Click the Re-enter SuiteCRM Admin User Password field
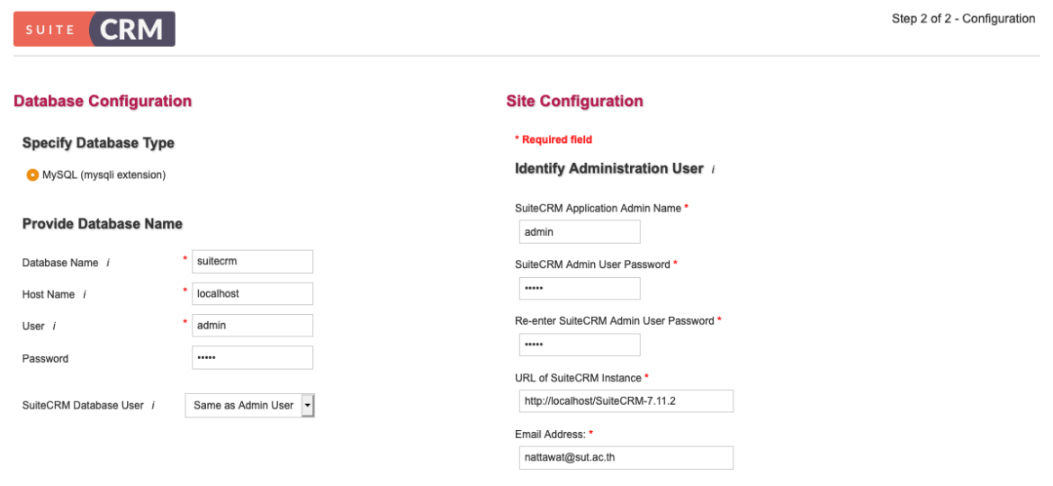 tap(580, 345)
